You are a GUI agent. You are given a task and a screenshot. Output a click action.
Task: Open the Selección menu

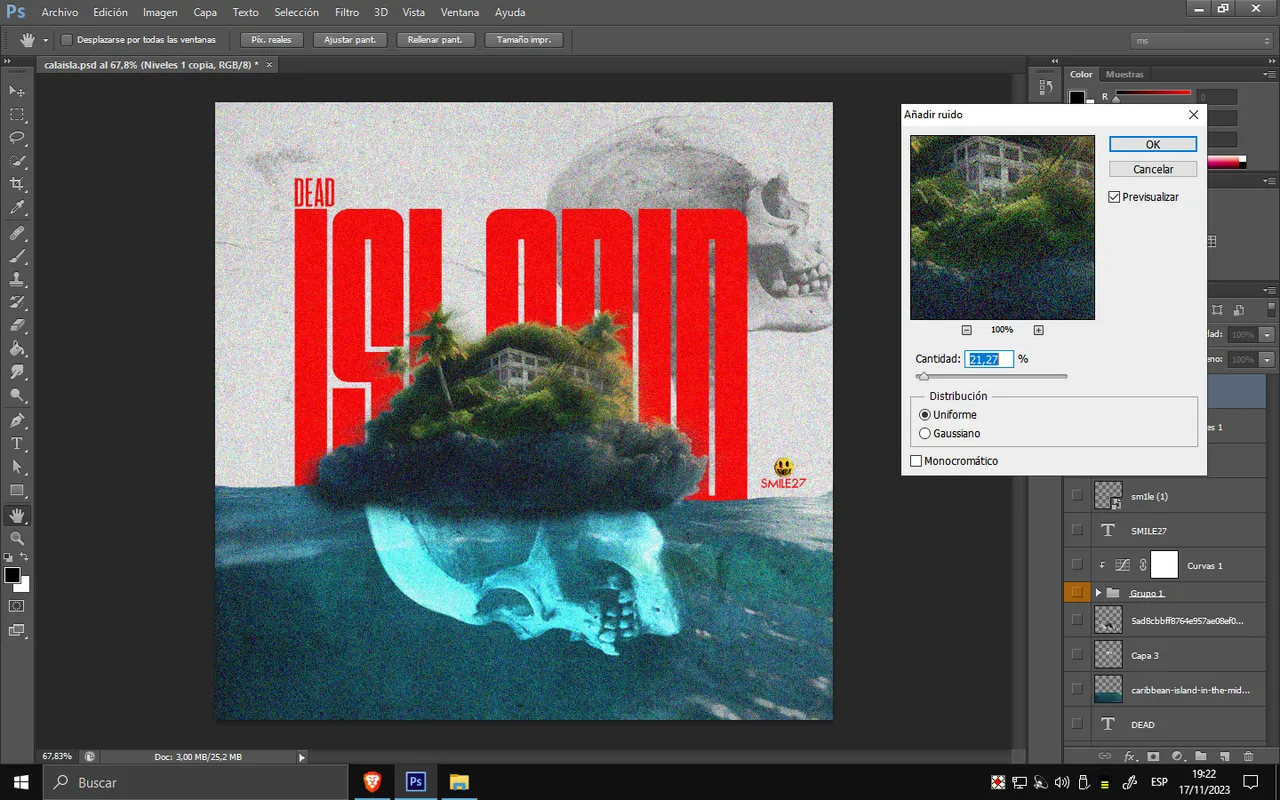point(296,12)
